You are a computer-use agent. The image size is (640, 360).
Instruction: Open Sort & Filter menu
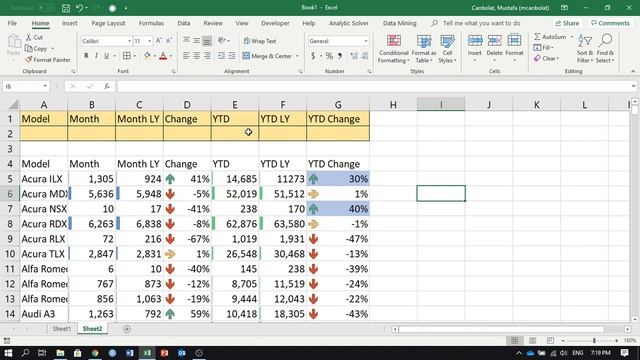point(584,49)
